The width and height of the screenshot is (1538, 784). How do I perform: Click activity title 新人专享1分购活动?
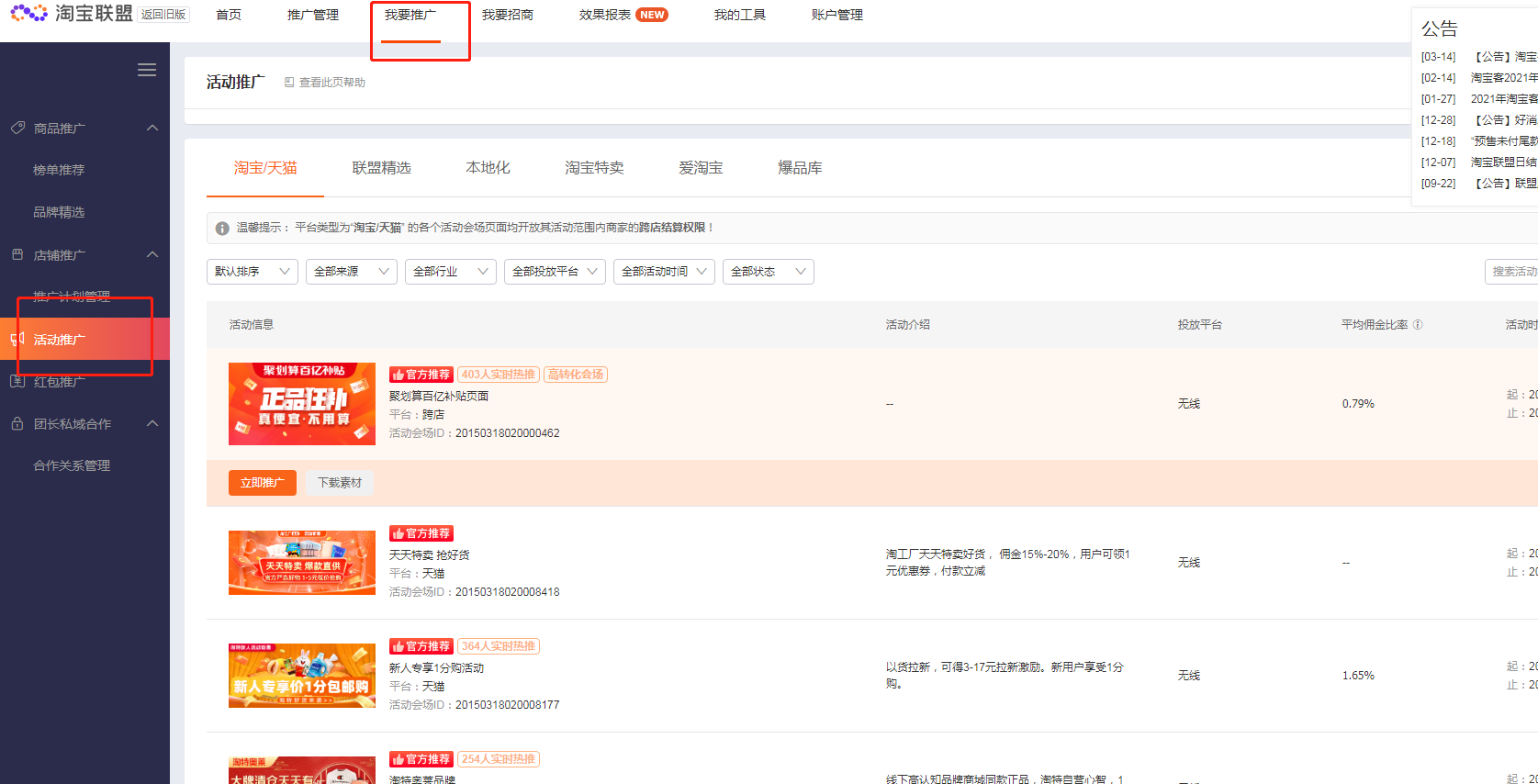point(436,668)
